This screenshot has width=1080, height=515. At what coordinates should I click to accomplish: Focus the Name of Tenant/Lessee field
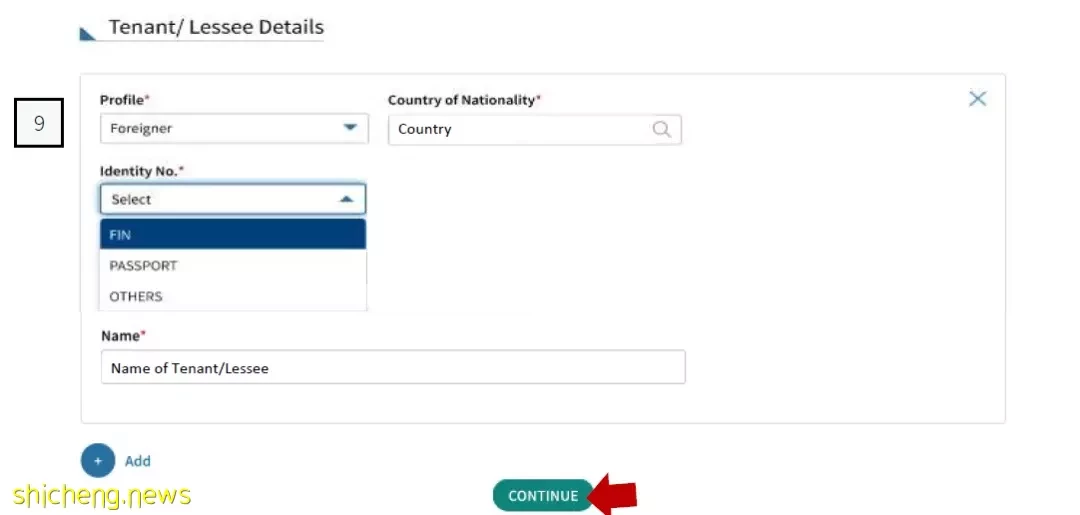click(393, 367)
